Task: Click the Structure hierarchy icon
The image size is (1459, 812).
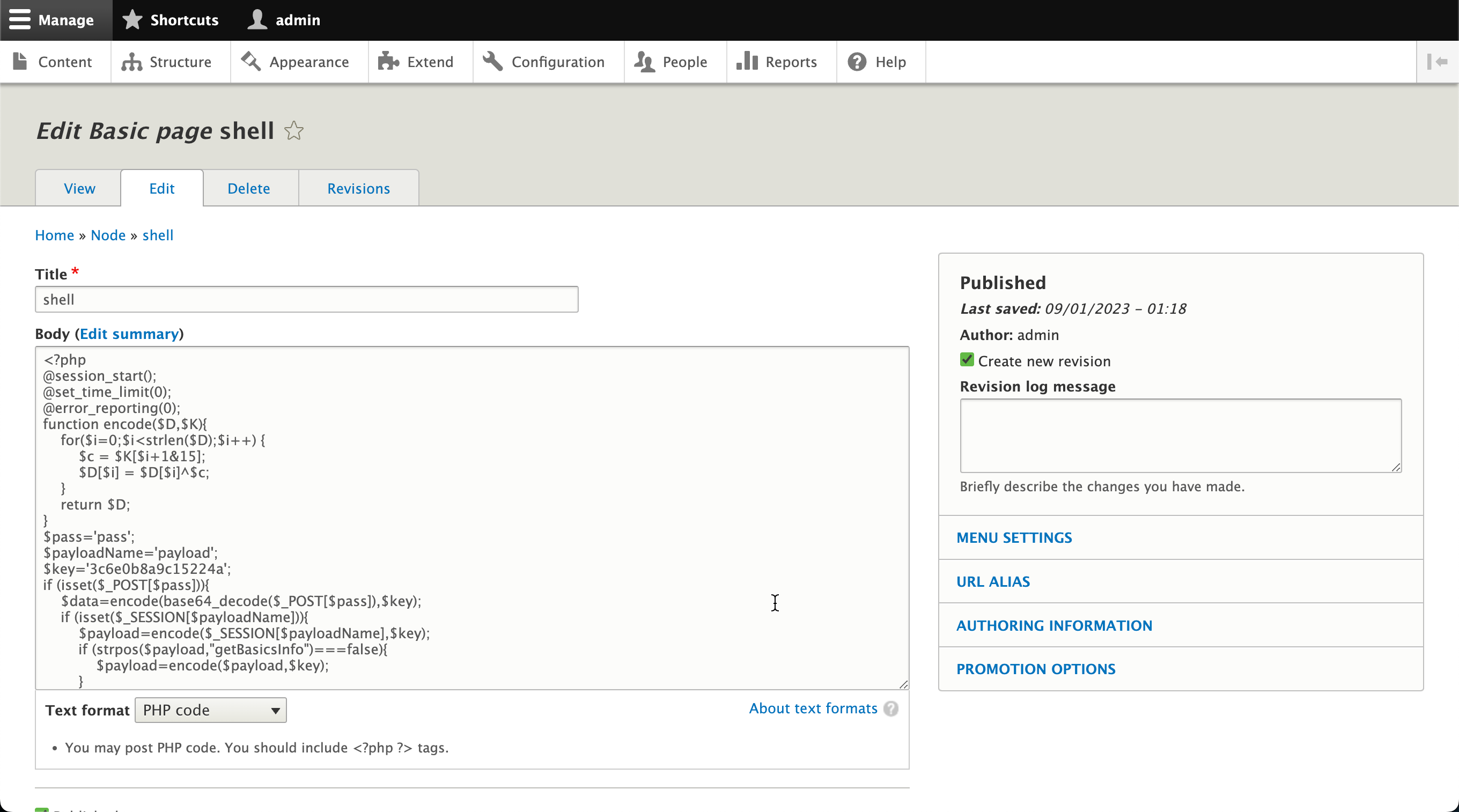Action: 132,61
